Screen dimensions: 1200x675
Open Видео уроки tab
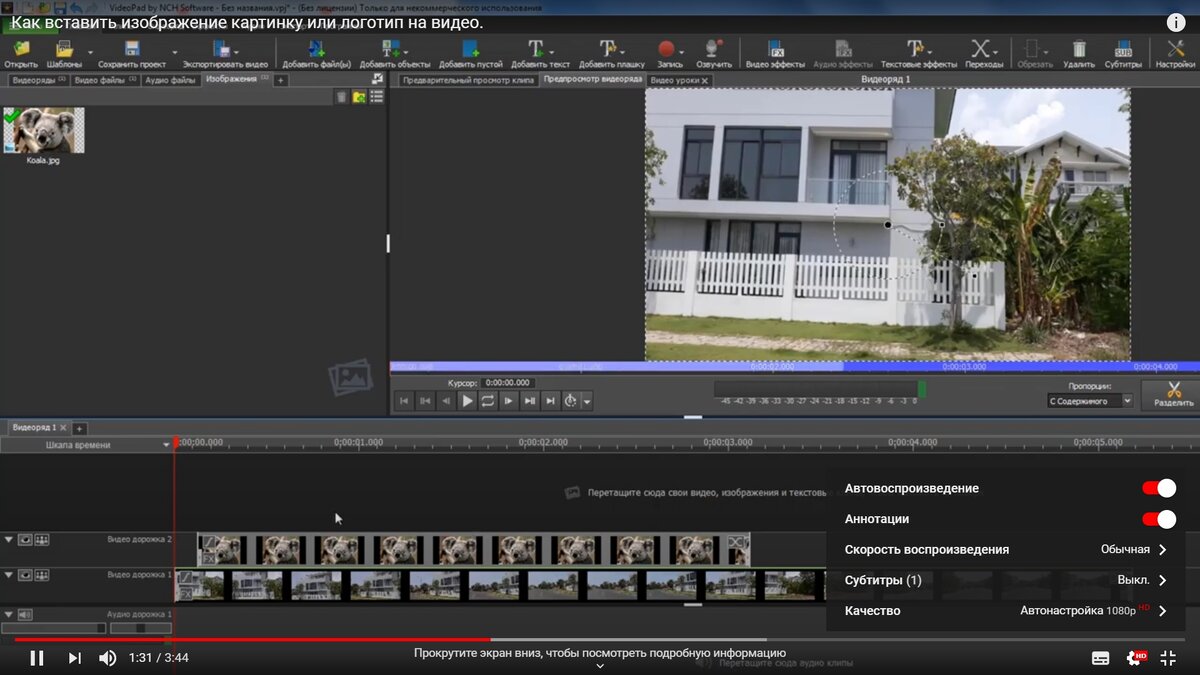point(679,79)
